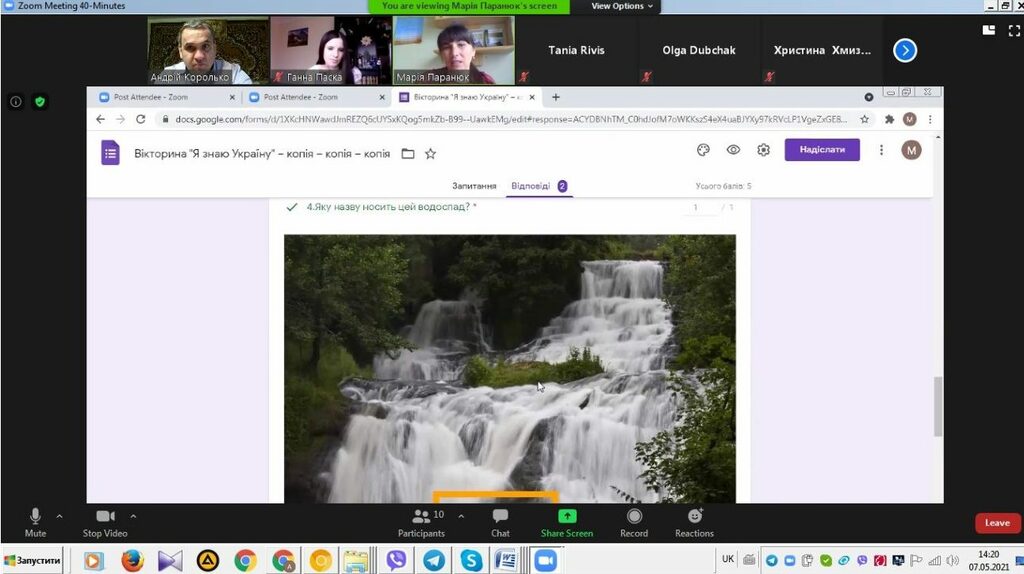Leave the Zoom meeting
Image resolution: width=1024 pixels, height=574 pixels.
(997, 523)
